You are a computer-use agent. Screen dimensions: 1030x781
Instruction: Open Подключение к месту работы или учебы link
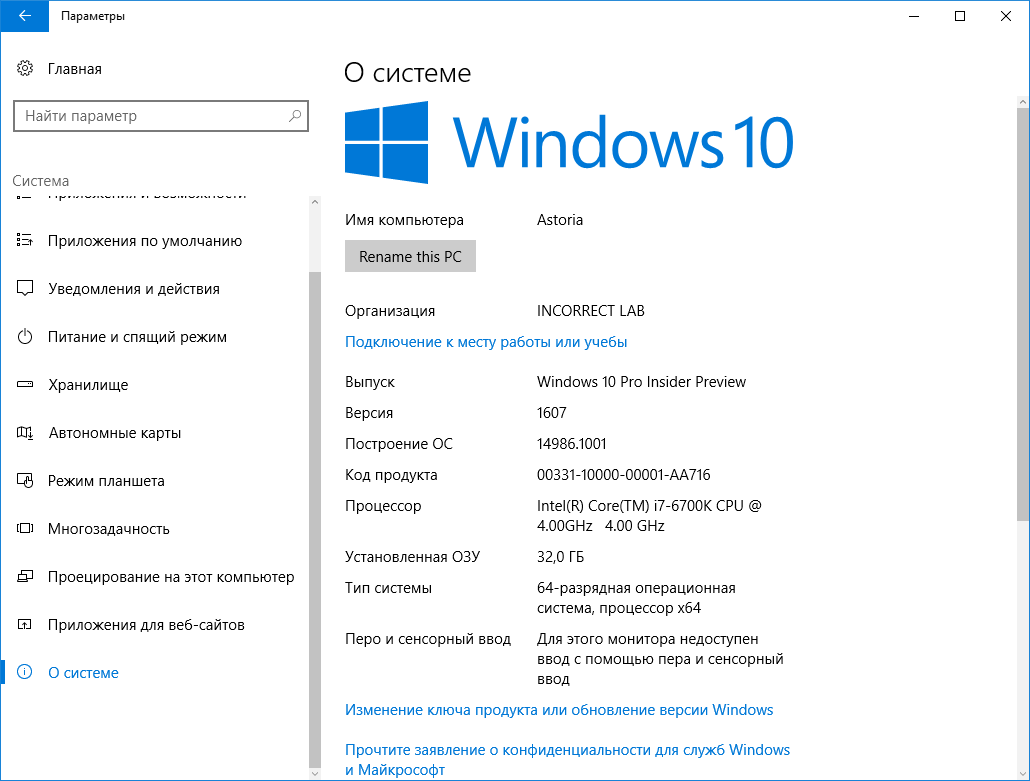(486, 342)
